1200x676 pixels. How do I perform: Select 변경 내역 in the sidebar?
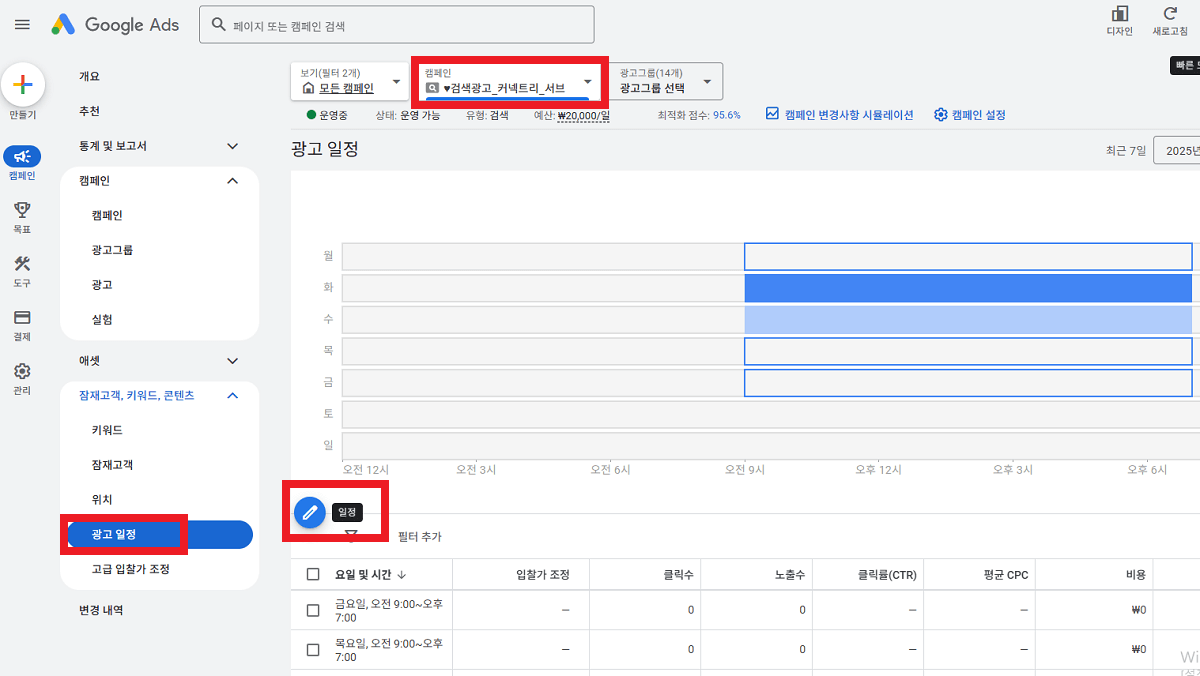click(x=100, y=609)
